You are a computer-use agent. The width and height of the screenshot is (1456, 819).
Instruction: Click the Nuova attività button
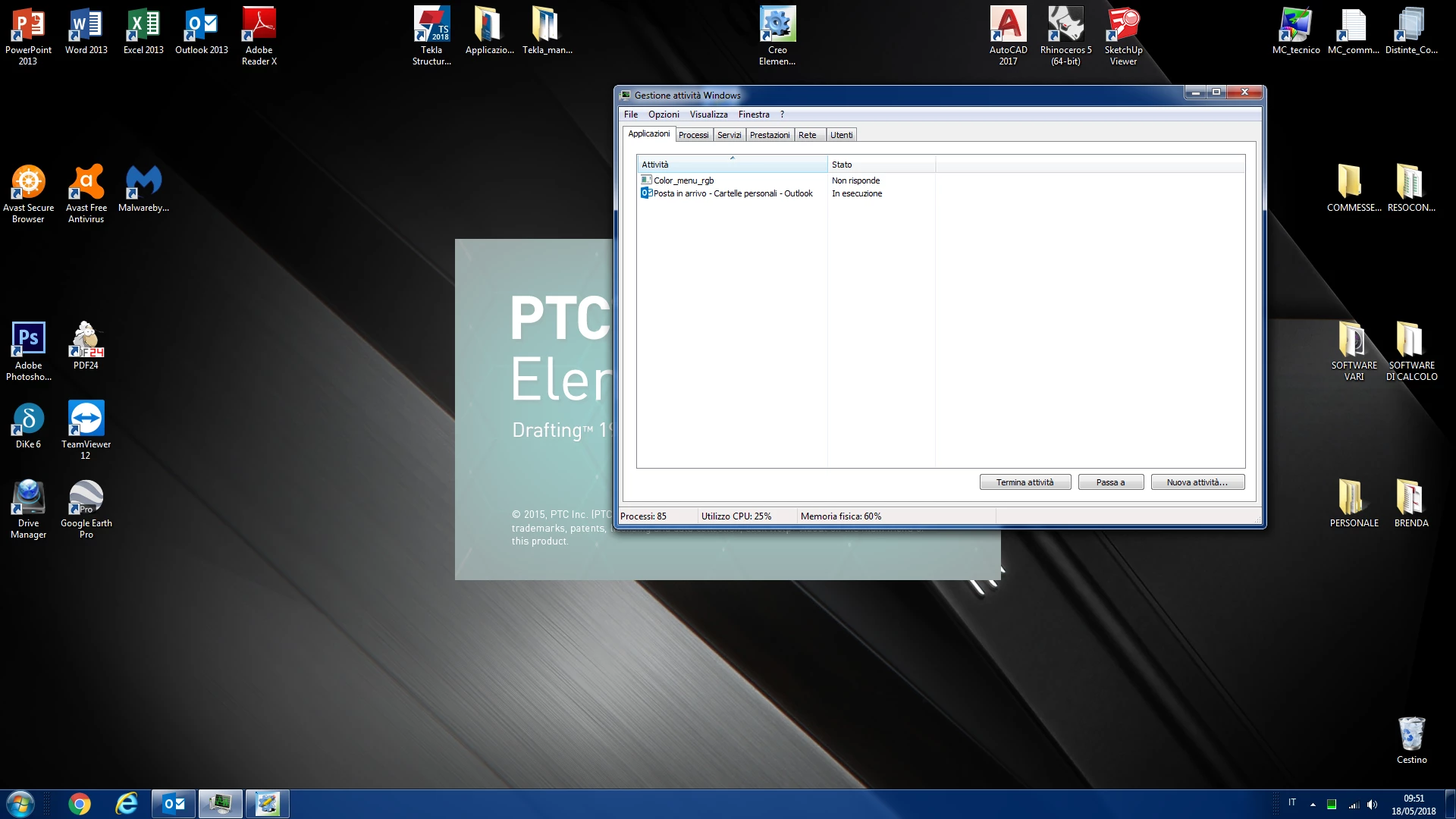click(x=1197, y=482)
